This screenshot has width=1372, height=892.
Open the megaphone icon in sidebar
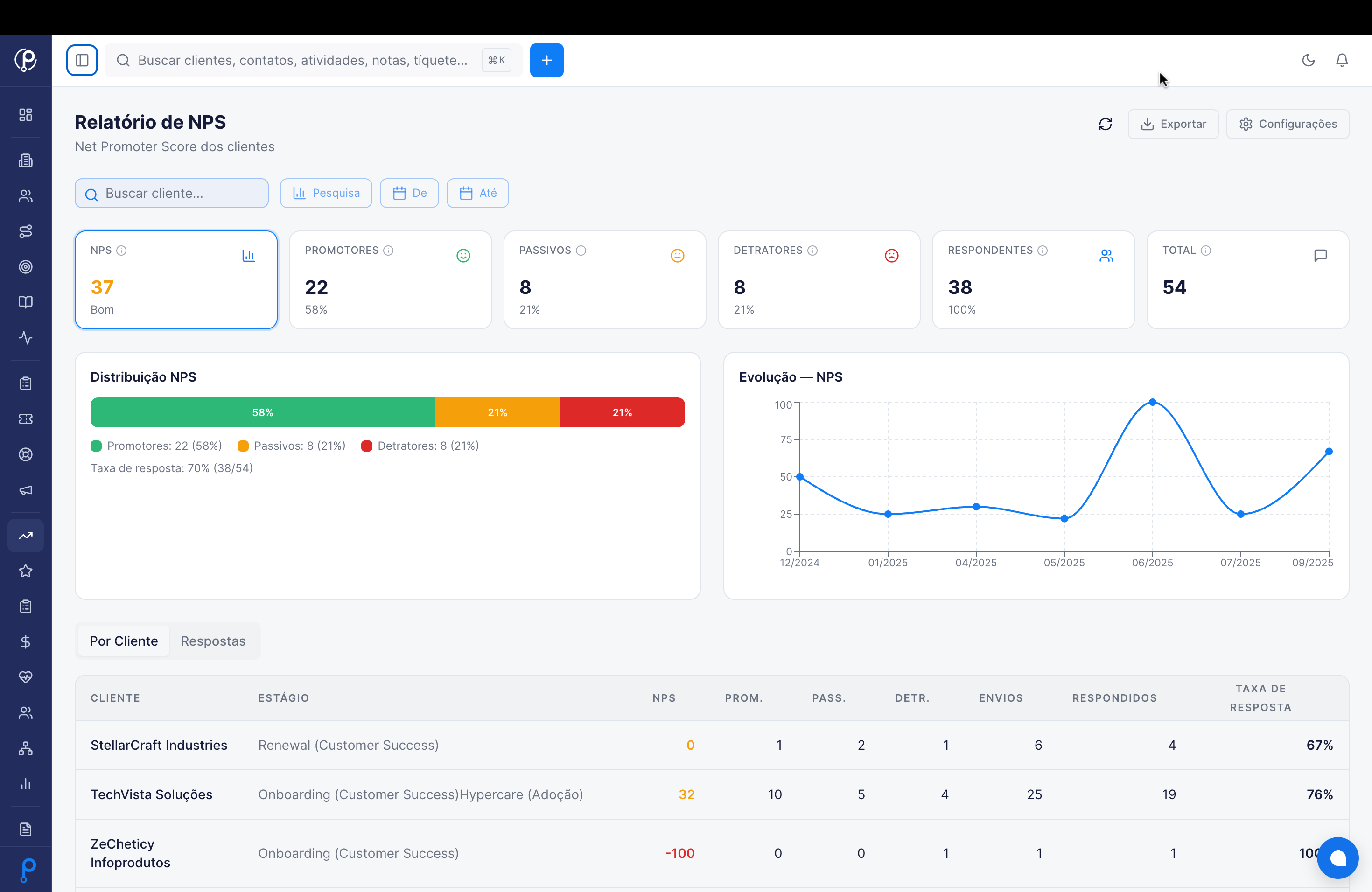coord(25,490)
